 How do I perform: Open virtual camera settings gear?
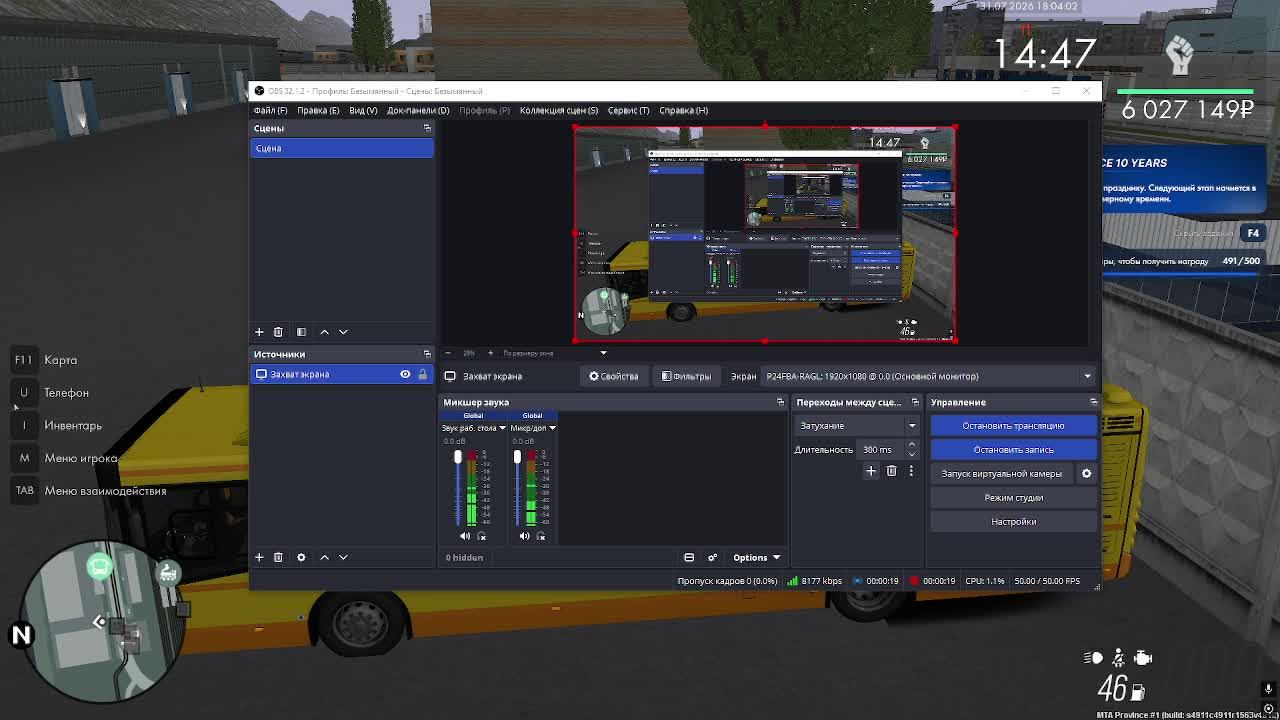[1087, 474]
